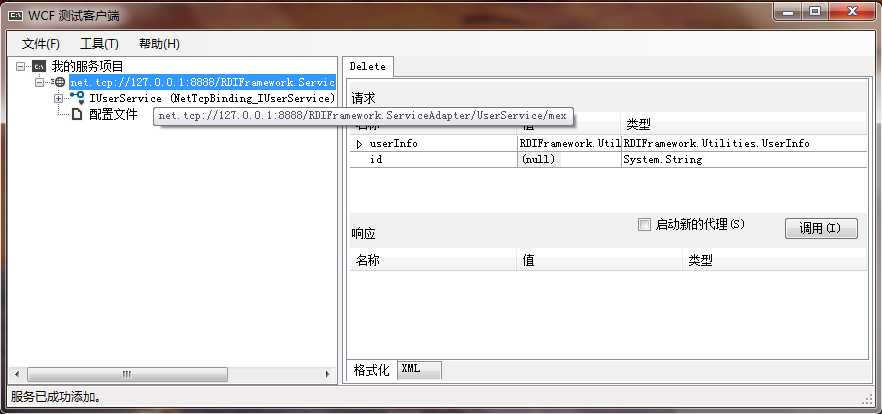Switch to the XML tab
Image resolution: width=882 pixels, height=414 pixels.
click(411, 369)
